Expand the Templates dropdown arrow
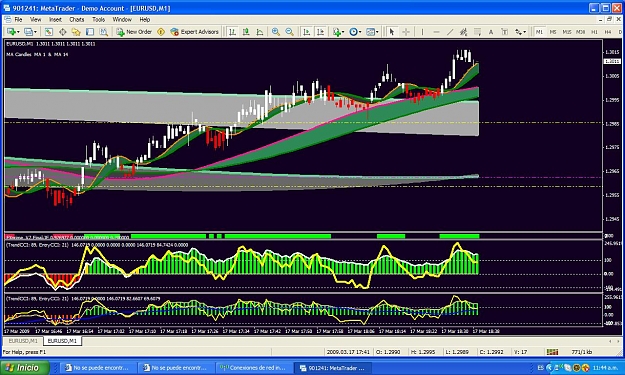Image resolution: width=625 pixels, height=375 pixels. pos(377,32)
